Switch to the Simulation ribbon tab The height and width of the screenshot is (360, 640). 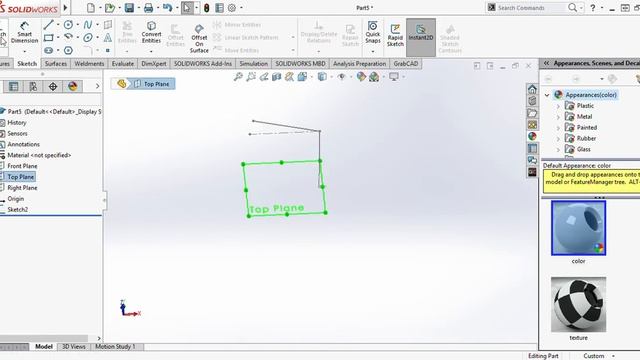click(x=253, y=64)
